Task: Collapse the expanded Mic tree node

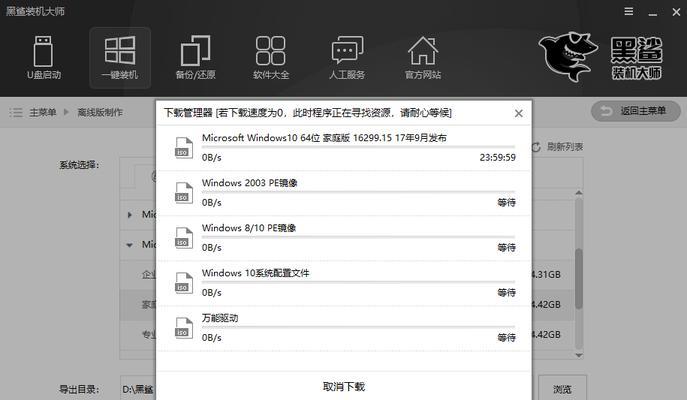Action: 130,245
